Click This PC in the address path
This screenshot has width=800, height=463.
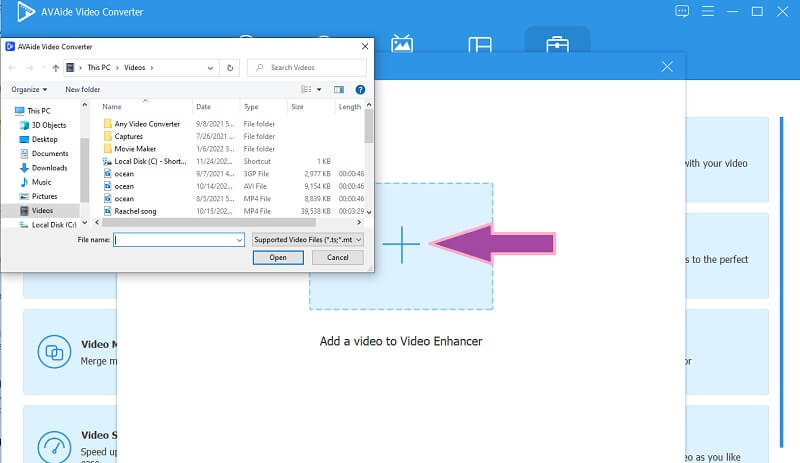98,67
